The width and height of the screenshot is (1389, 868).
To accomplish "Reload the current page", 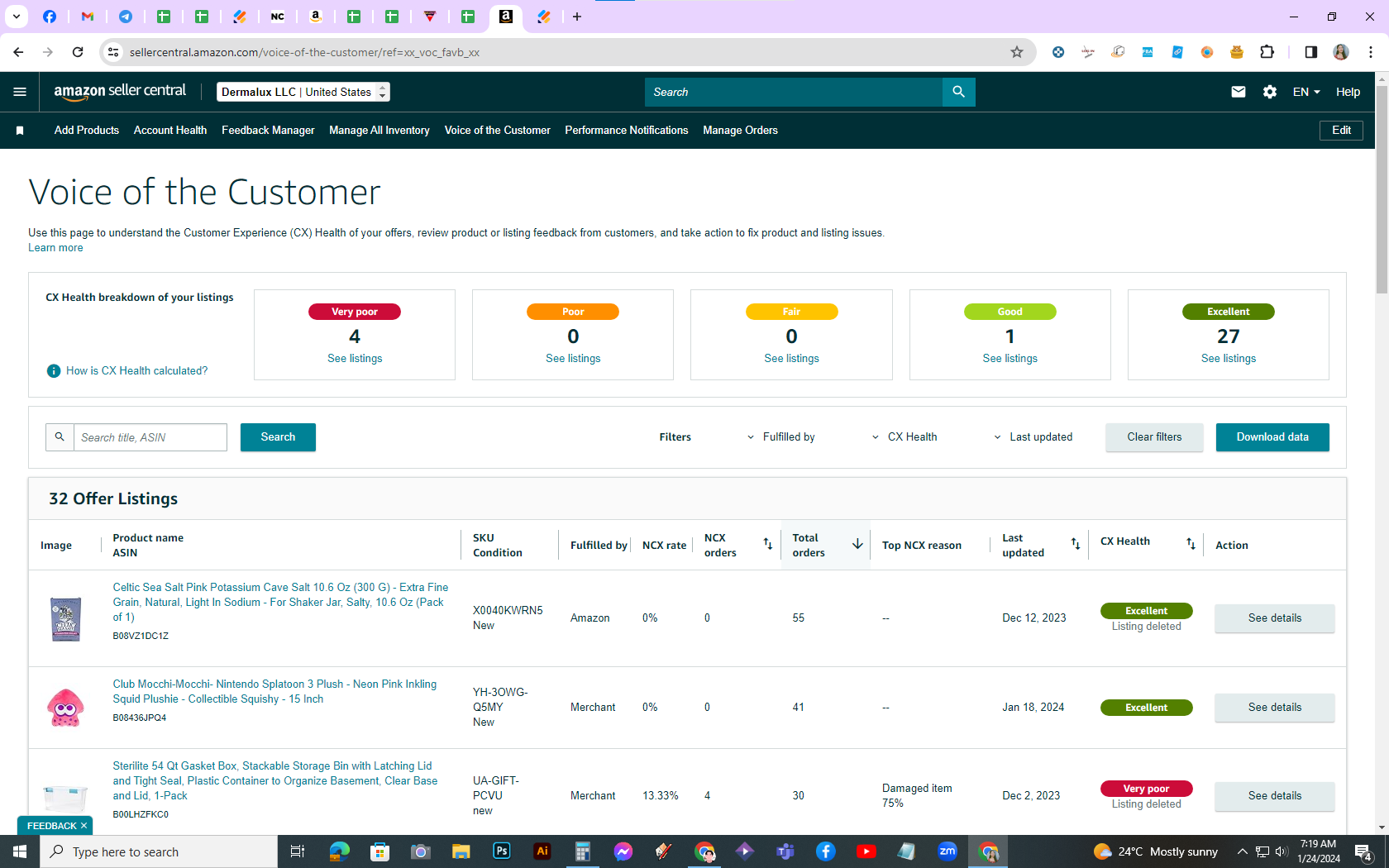I will [x=78, y=52].
